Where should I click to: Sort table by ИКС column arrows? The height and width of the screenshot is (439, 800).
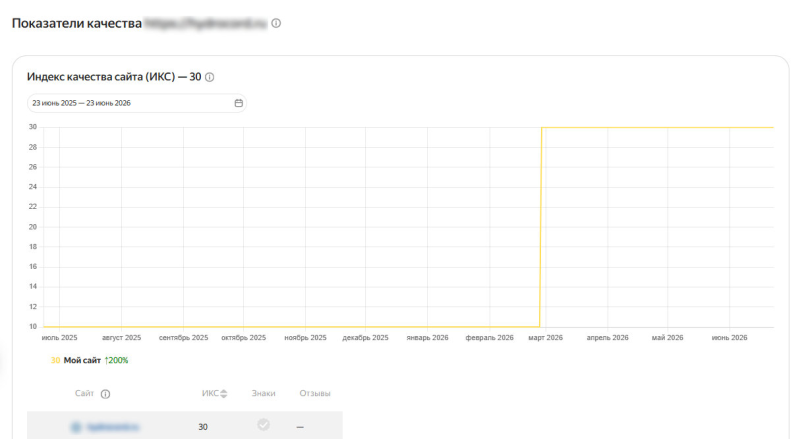click(x=223, y=394)
